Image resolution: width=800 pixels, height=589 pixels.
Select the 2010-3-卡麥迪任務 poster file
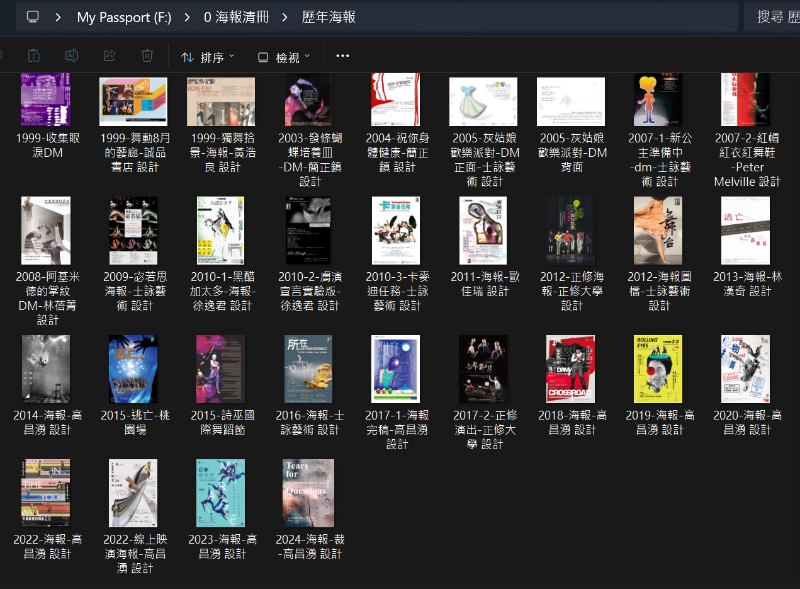pos(396,231)
